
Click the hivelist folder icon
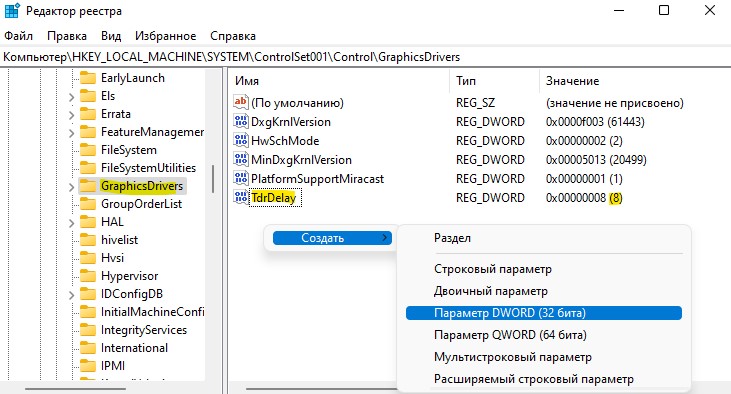(x=88, y=240)
